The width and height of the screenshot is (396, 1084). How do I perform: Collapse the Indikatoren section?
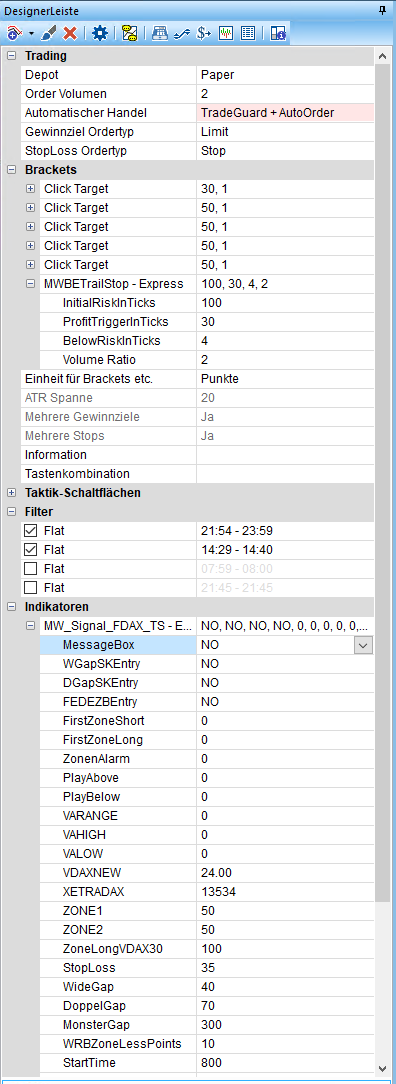[11, 607]
